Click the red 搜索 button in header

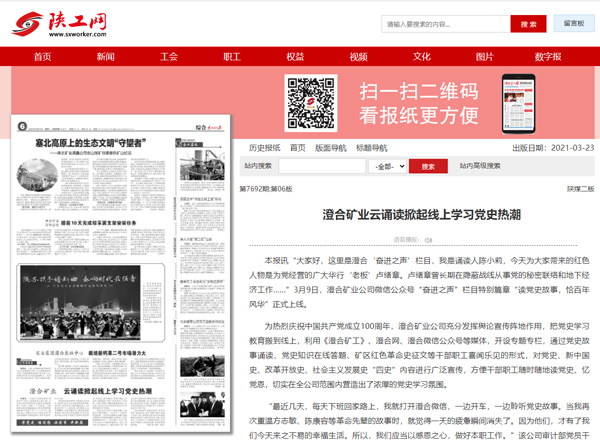point(528,24)
